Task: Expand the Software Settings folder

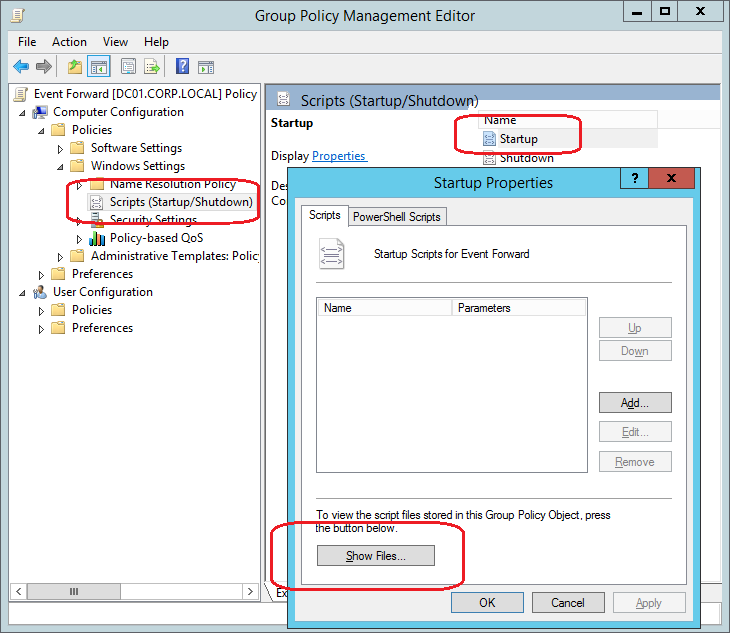Action: (60, 149)
